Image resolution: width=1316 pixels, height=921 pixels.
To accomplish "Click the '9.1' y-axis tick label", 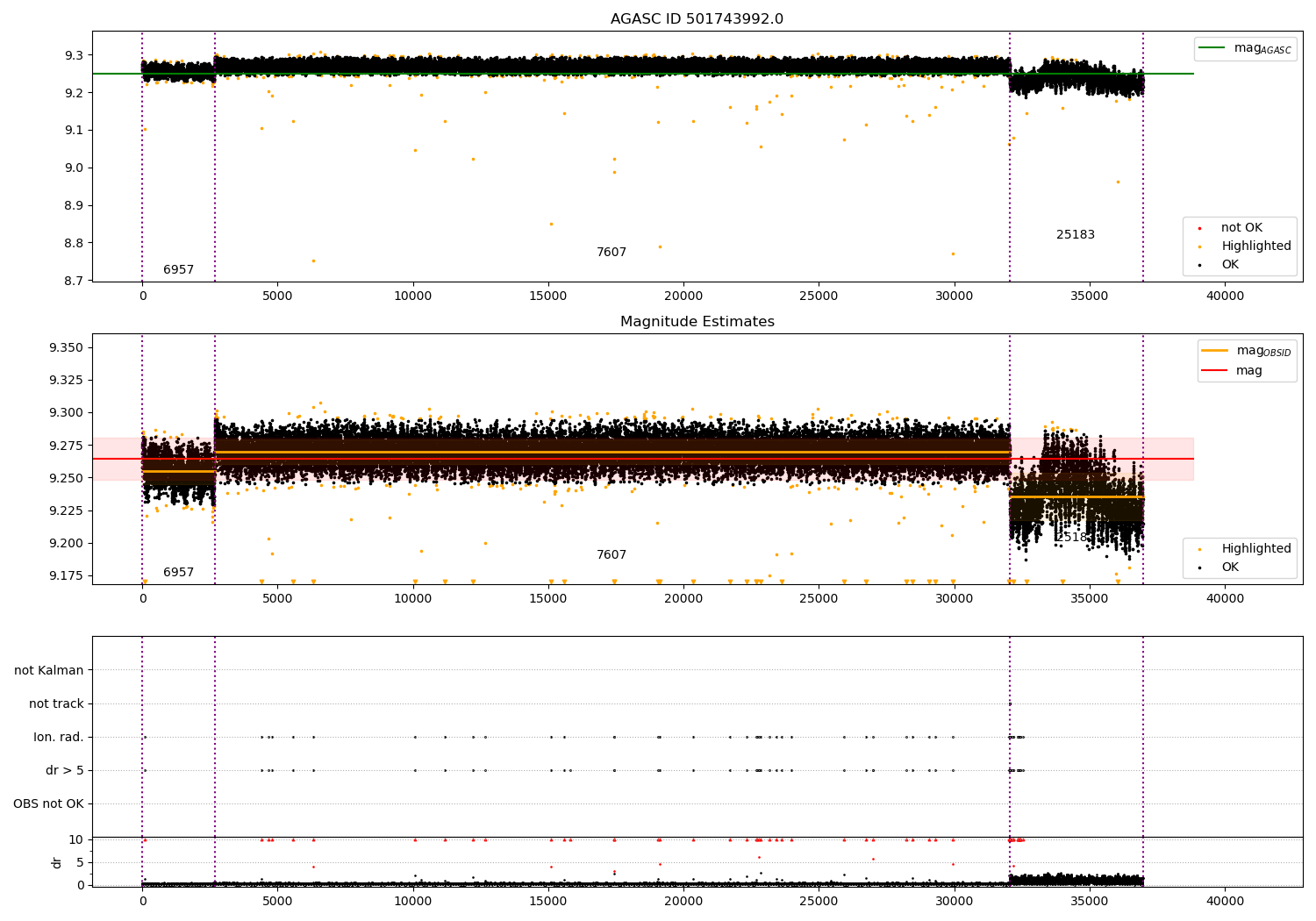I will pos(73,131).
